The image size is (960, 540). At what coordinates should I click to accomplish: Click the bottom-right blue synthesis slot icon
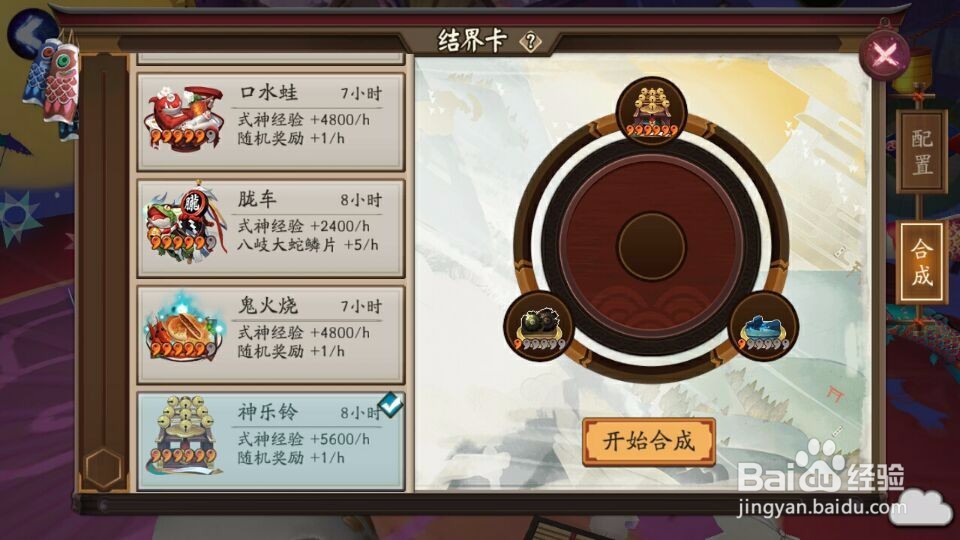(764, 327)
